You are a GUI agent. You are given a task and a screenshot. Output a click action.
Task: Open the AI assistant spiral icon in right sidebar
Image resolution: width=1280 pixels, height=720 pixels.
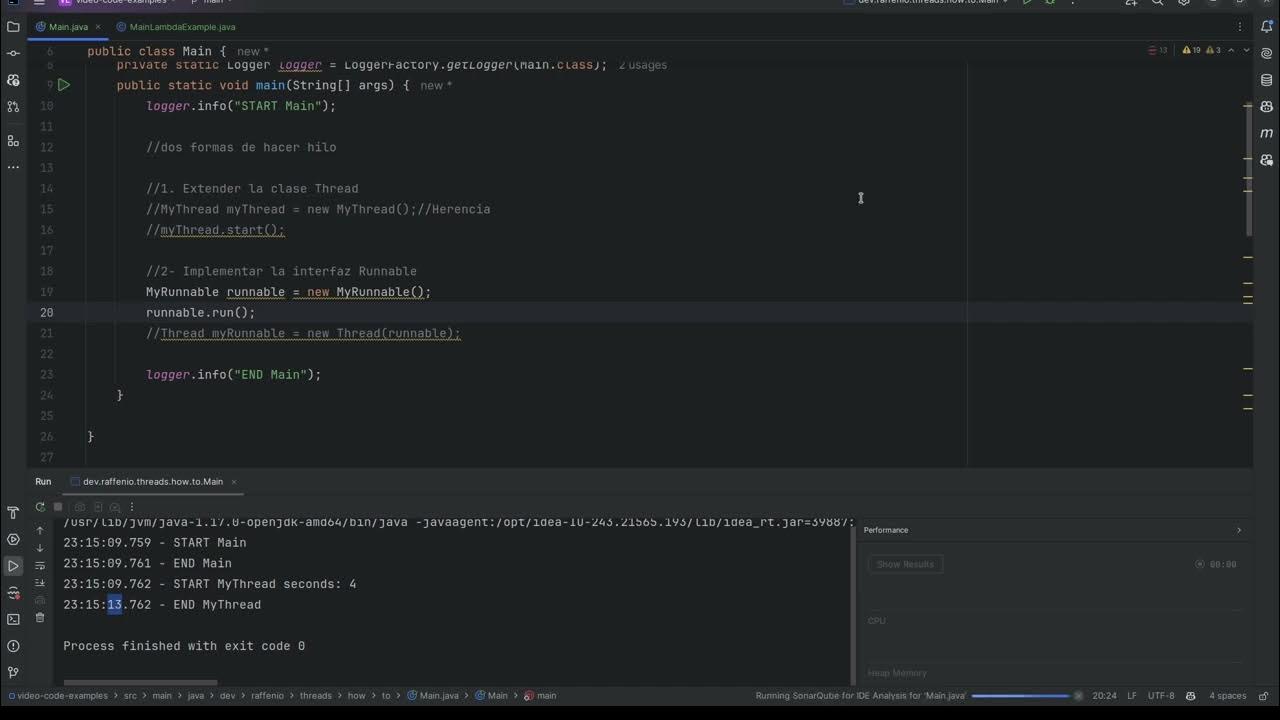pyautogui.click(x=1267, y=54)
